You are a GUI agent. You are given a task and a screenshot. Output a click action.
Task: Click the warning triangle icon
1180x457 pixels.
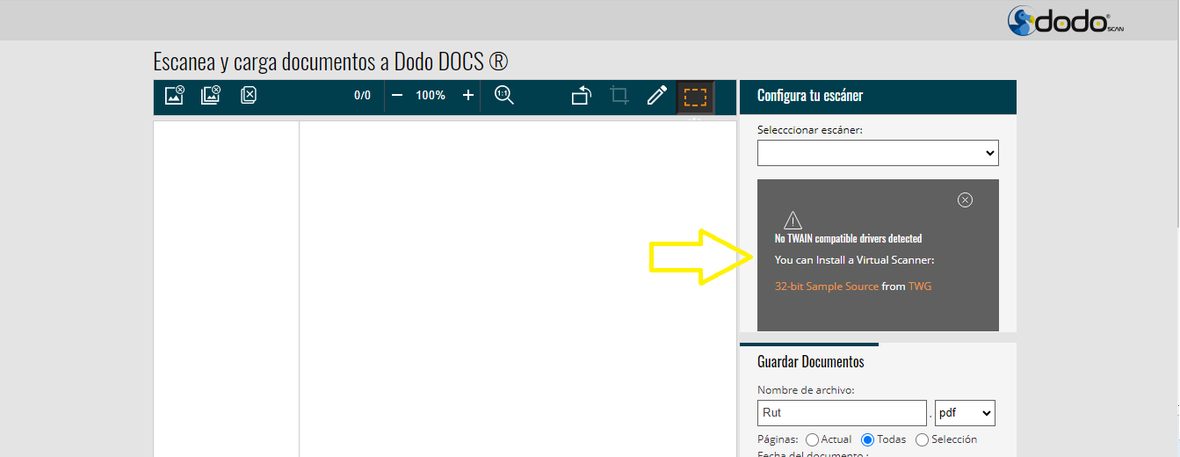pyautogui.click(x=792, y=221)
